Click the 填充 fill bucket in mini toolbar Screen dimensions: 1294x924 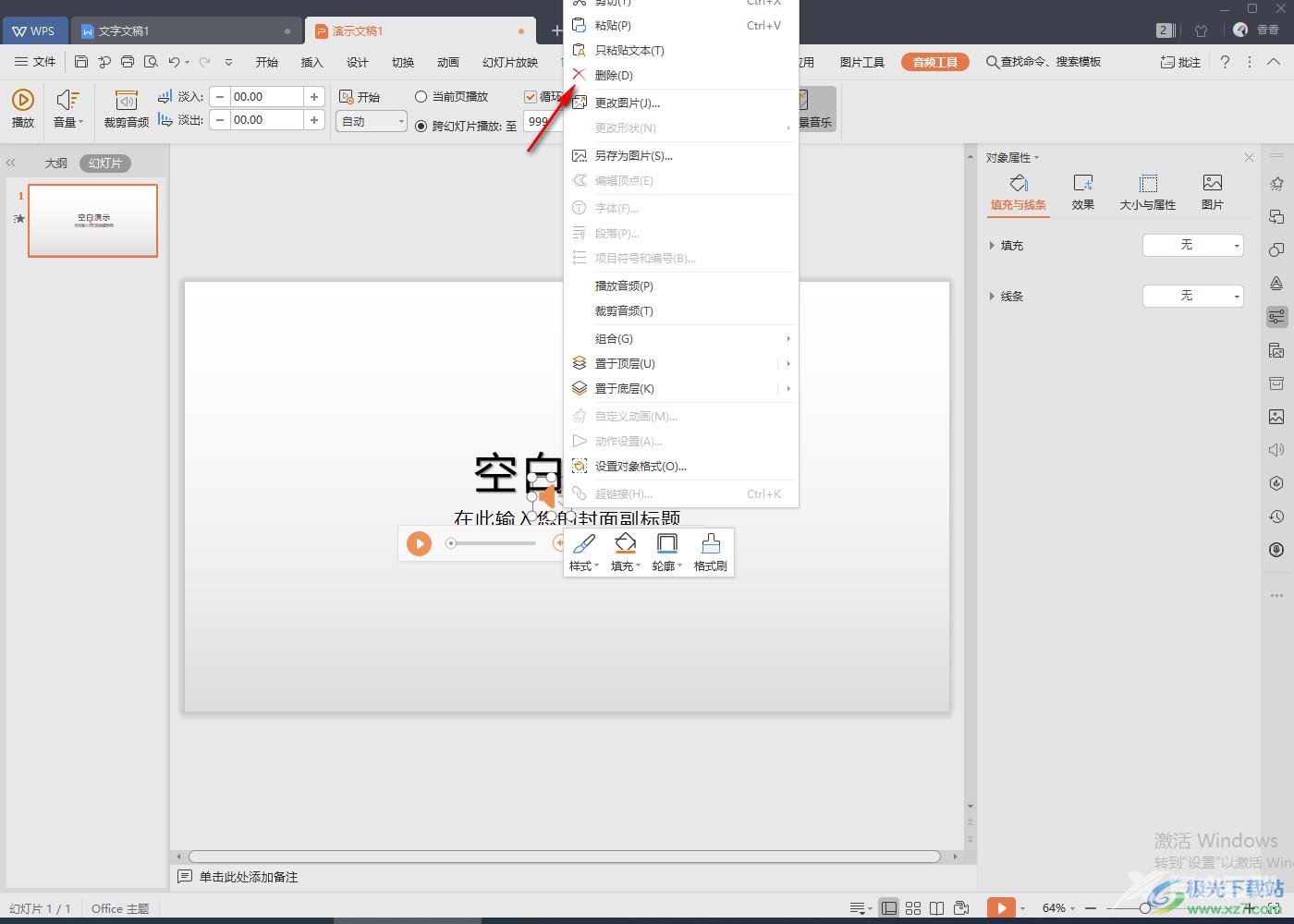pyautogui.click(x=626, y=553)
